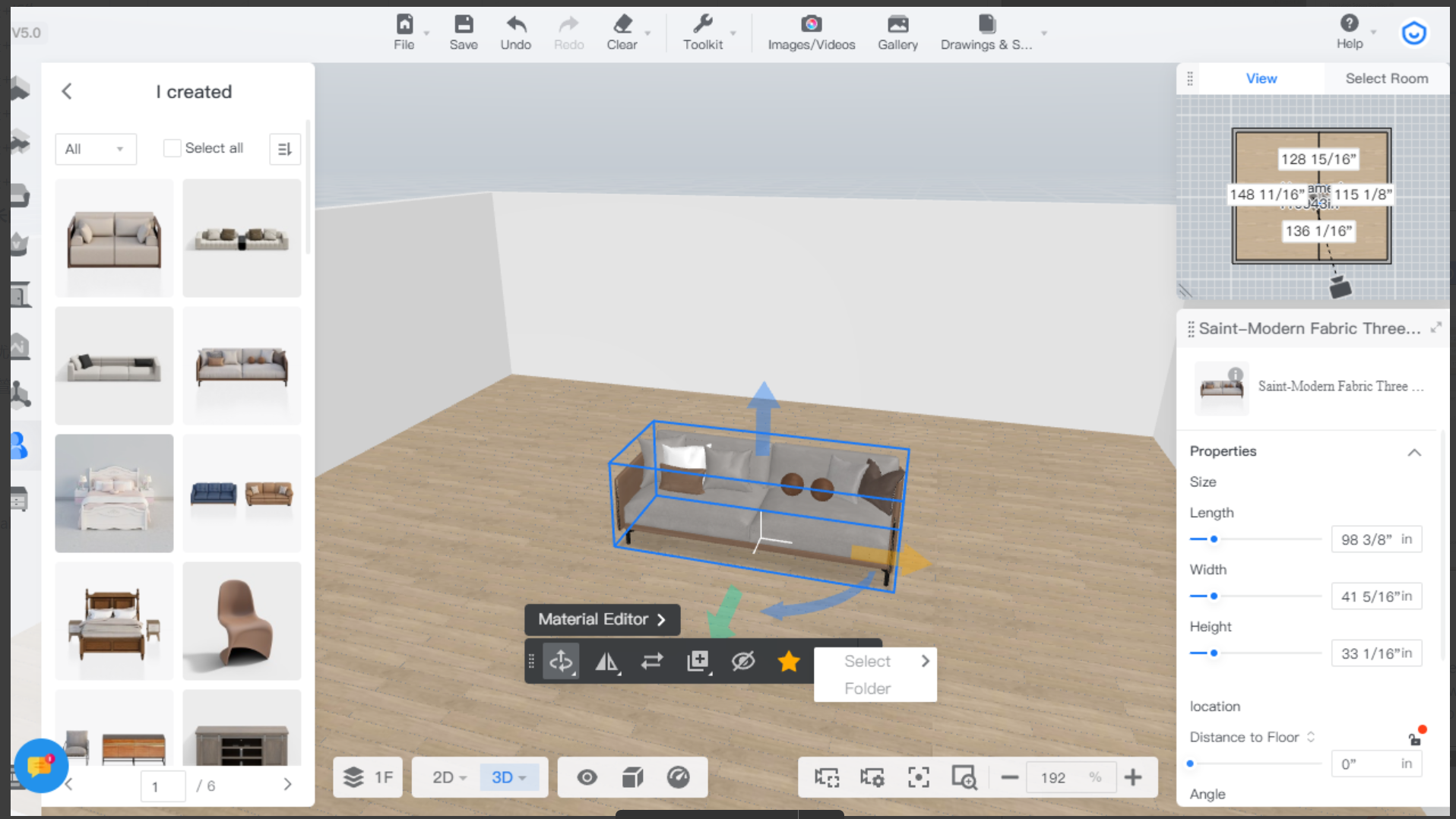The image size is (1456, 819).
Task: Click the mirror flip icon in object toolbar
Action: (606, 662)
